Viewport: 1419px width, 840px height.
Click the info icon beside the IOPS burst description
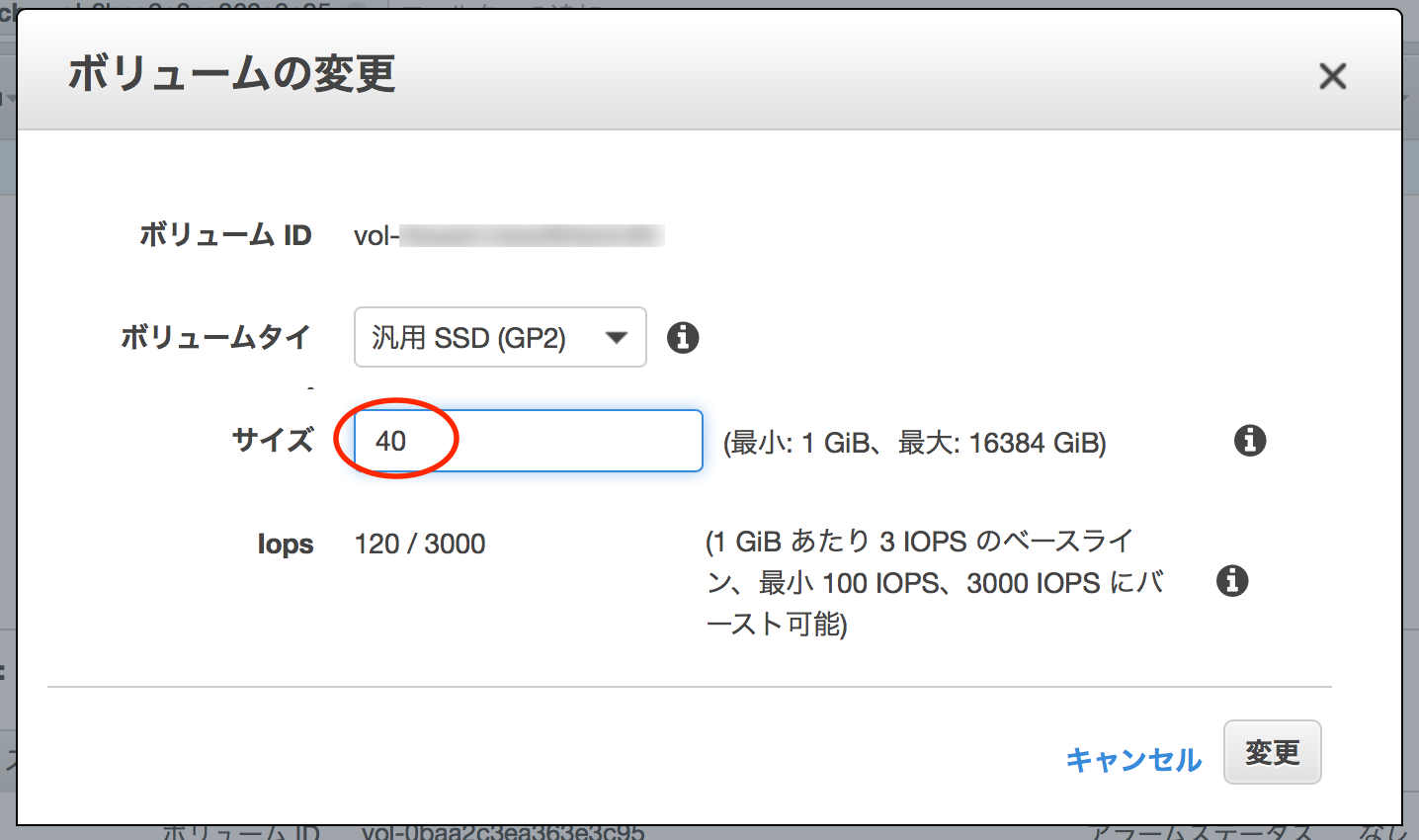[1231, 581]
